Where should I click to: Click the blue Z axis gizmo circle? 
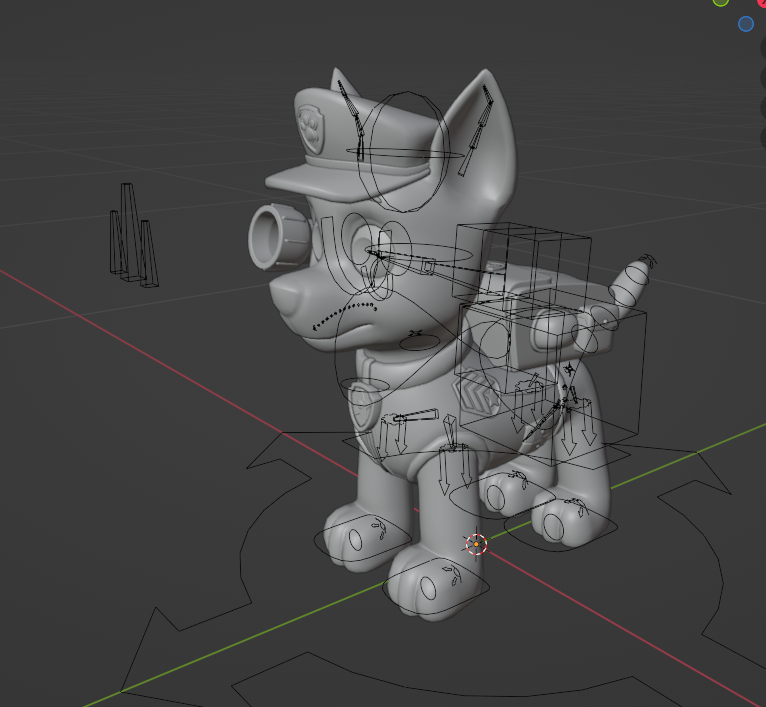click(x=745, y=23)
